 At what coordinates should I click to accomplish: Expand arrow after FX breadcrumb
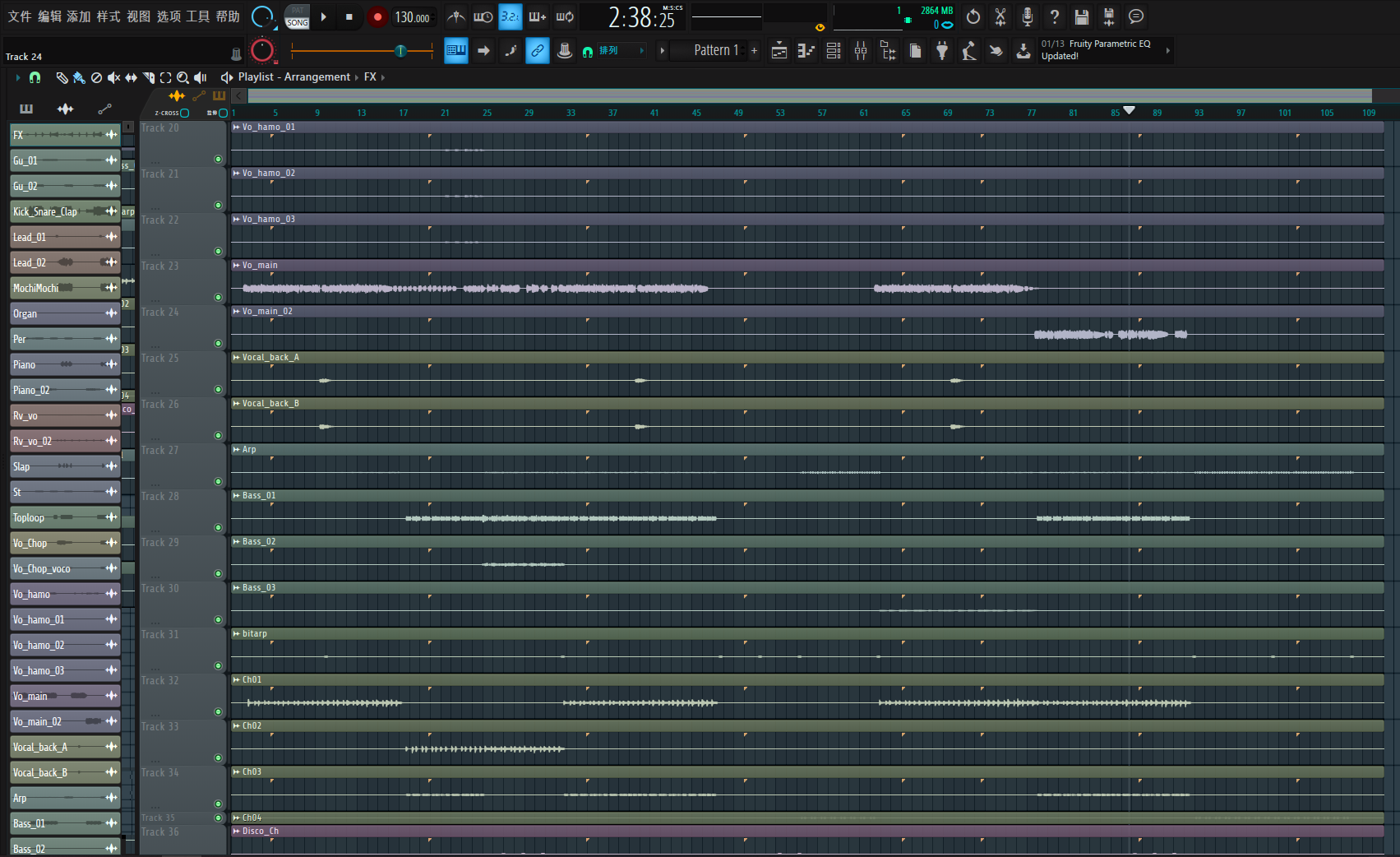(x=383, y=77)
